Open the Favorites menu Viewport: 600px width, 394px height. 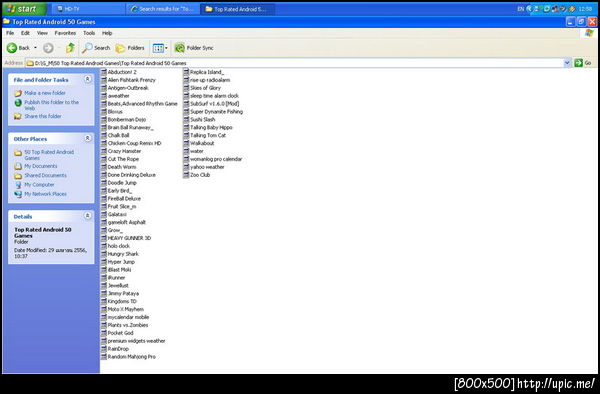65,33
